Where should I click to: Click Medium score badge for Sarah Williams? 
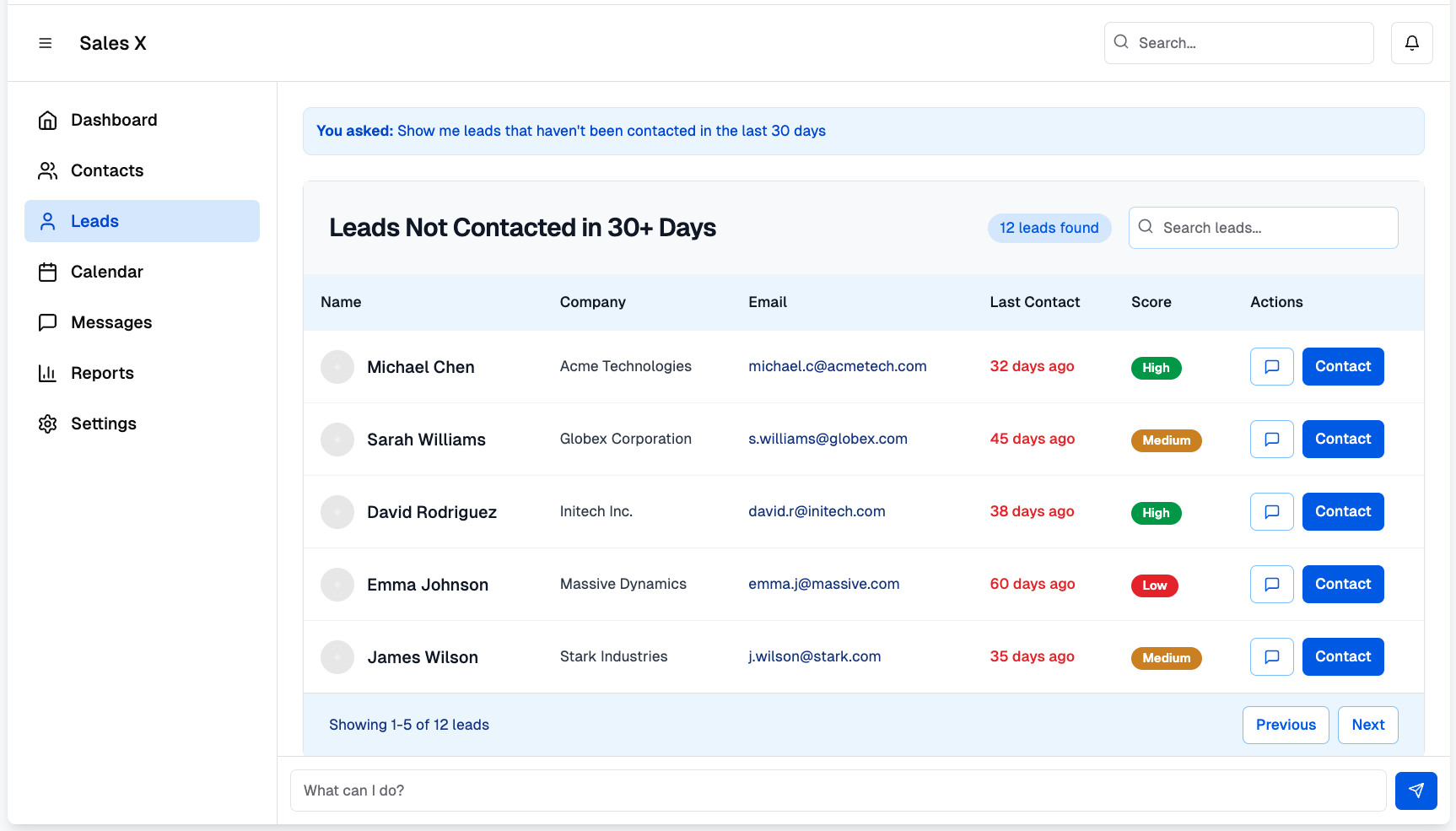point(1166,440)
